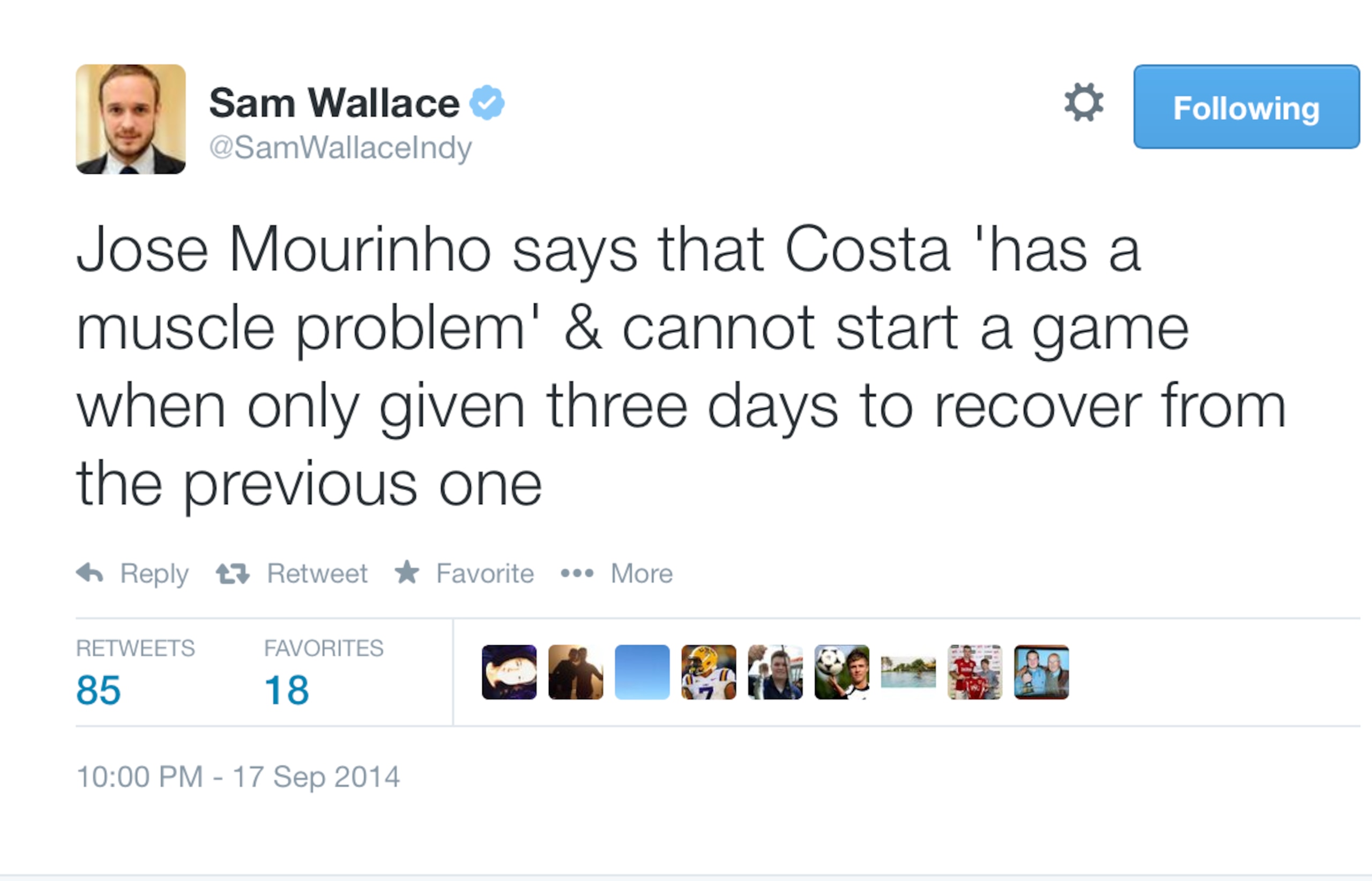Select the plain blue avatar thumbnail
Image resolution: width=1372 pixels, height=881 pixels.
point(642,672)
